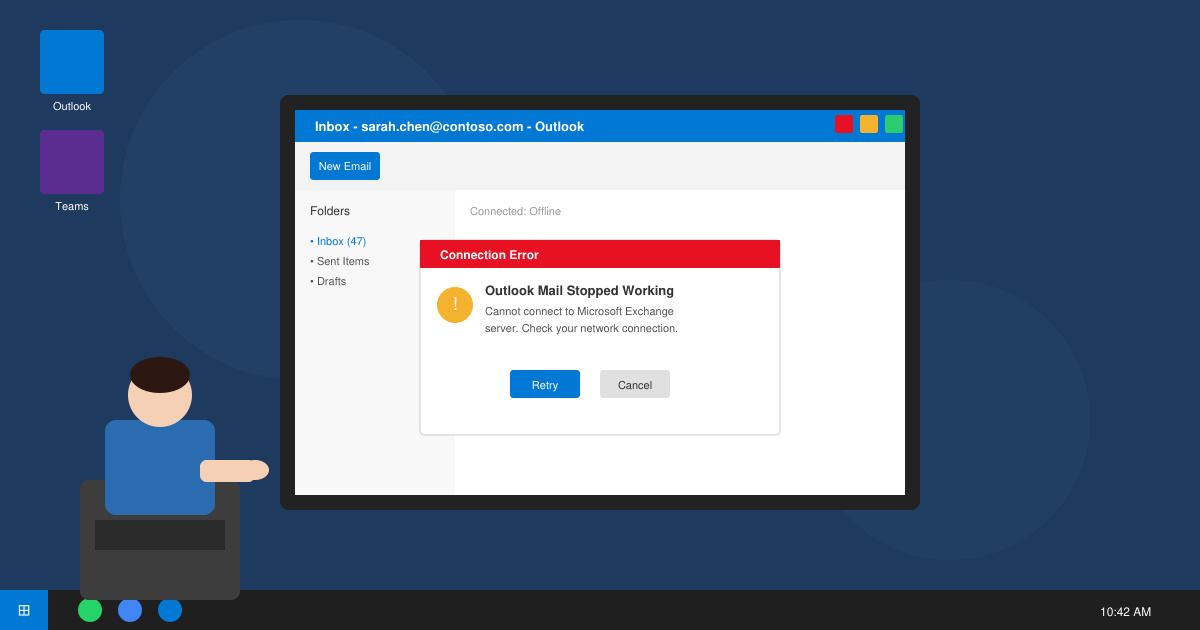Open the green circle taskbar icon
This screenshot has width=1200, height=630.
90,610
